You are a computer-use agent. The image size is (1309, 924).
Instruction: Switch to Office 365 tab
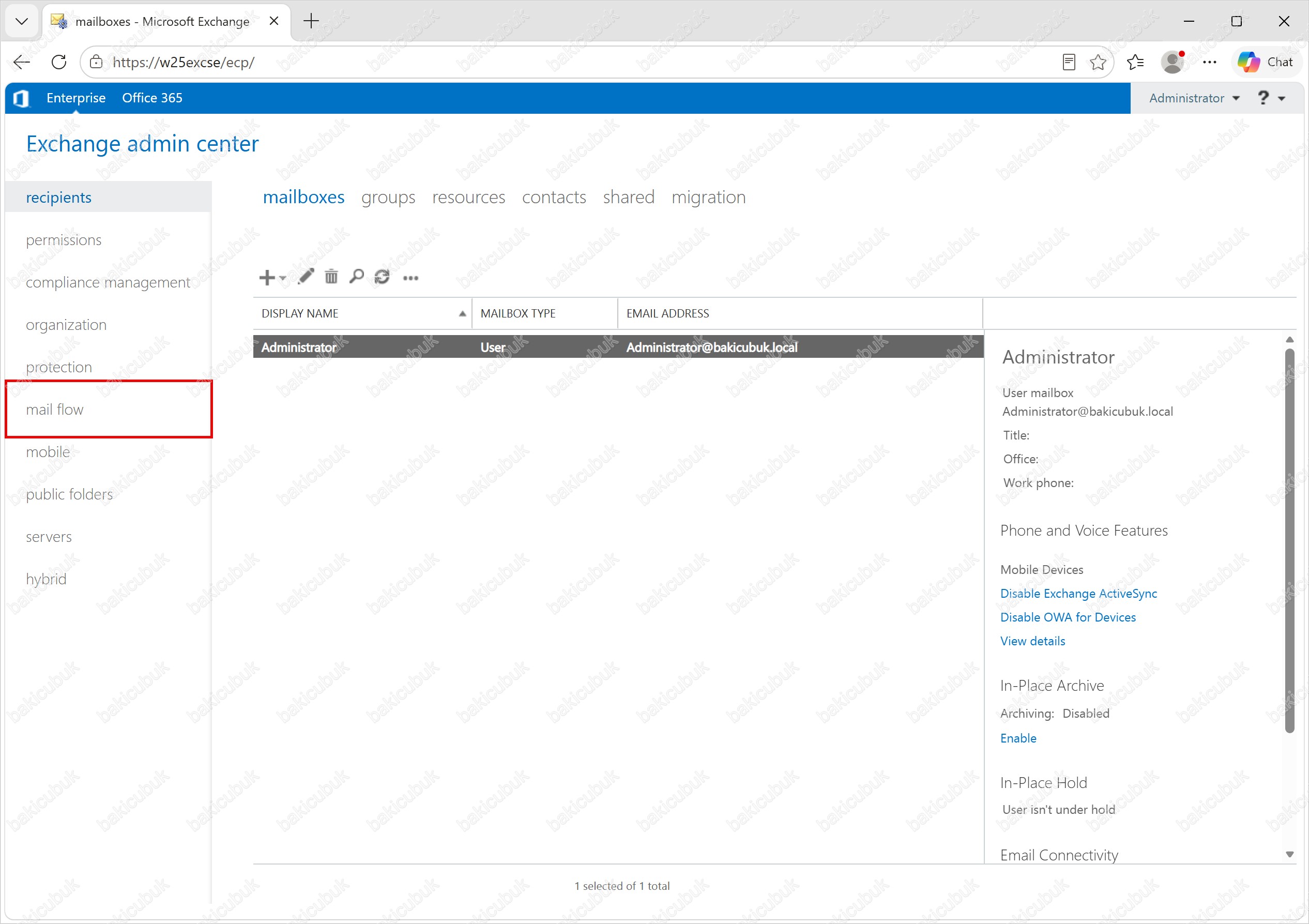click(x=152, y=98)
